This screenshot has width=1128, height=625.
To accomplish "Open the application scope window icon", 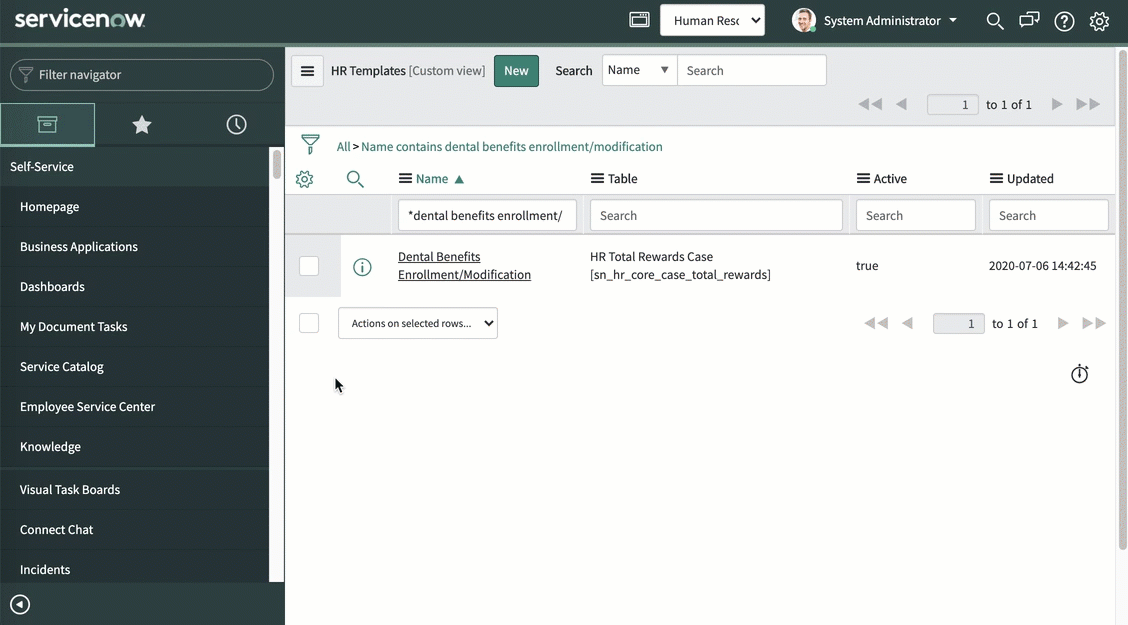I will [639, 20].
